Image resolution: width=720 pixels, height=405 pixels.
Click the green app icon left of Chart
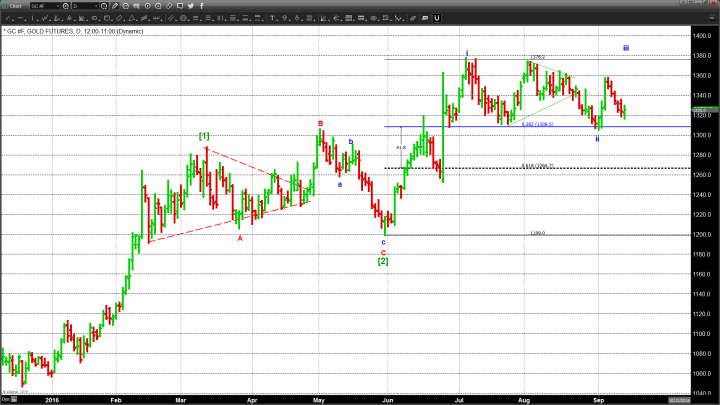(5, 5)
